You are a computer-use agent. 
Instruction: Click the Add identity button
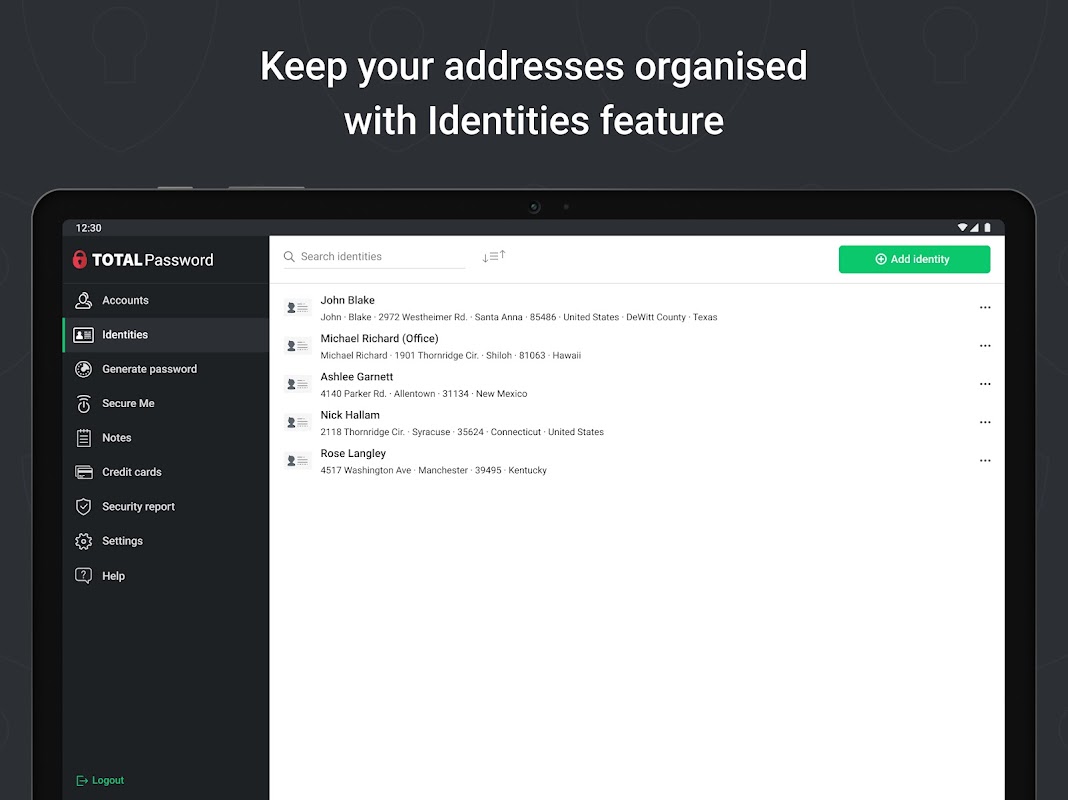(914, 259)
